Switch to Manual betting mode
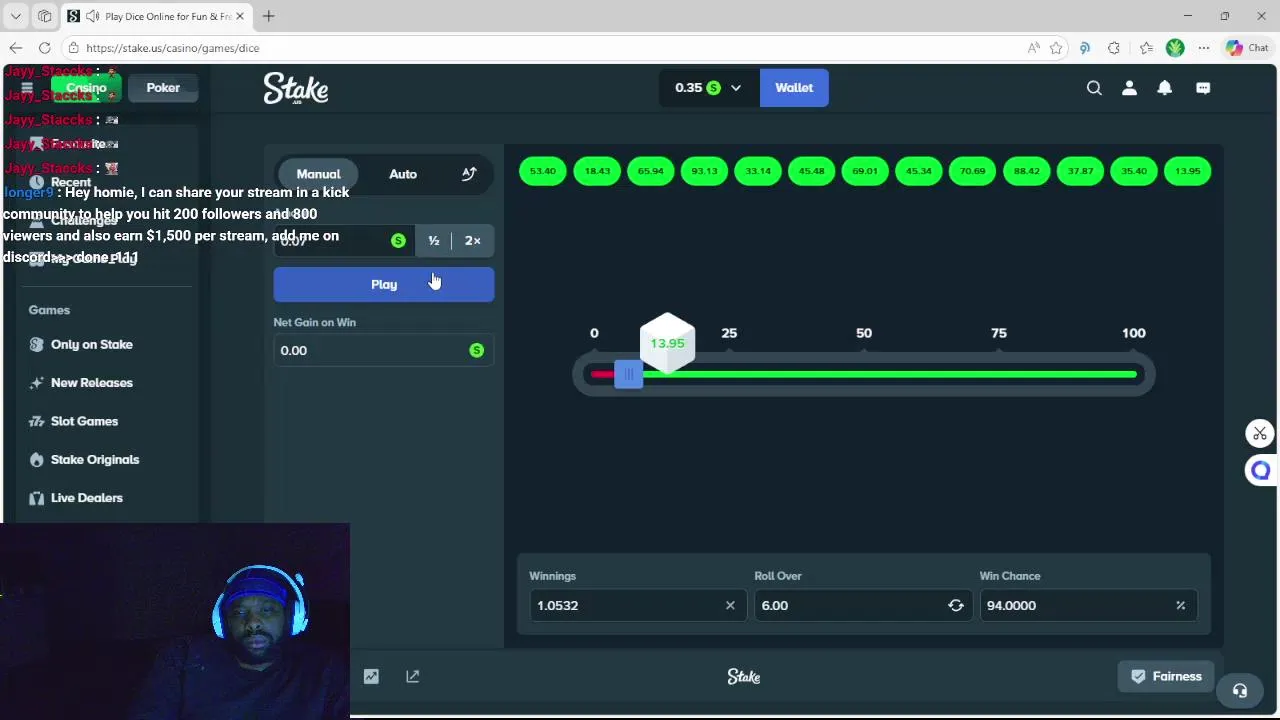Viewport: 1280px width, 720px height. coord(318,174)
